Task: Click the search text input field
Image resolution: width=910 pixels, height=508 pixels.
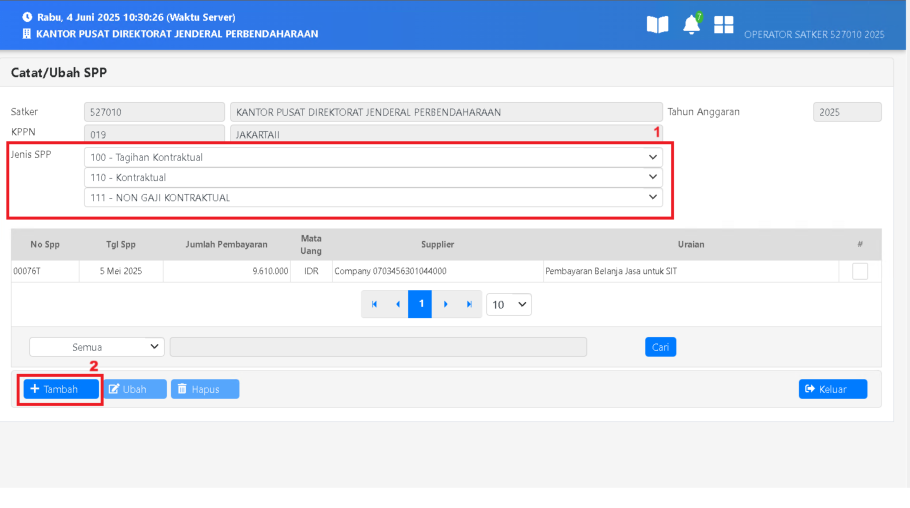Action: click(378, 347)
